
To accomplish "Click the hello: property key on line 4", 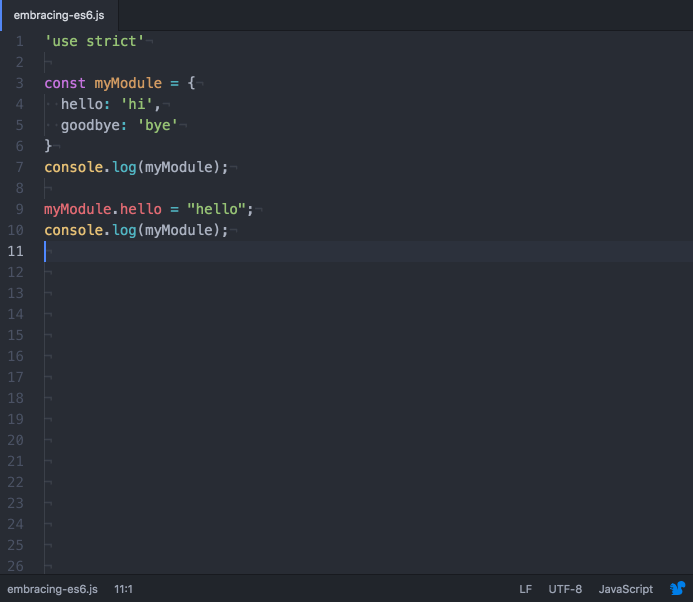I will (x=85, y=104).
